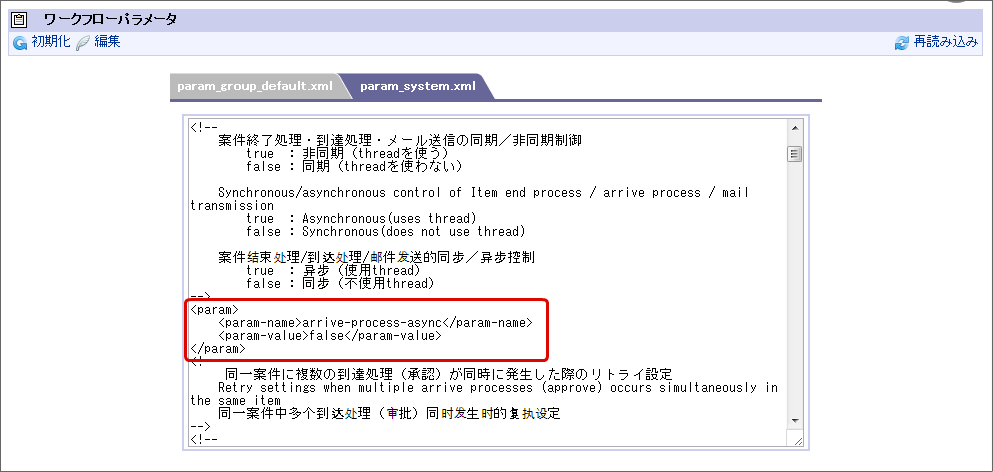Screen dimensions: 993x472
Task: Click the 初期化 link
Action: 51,43
